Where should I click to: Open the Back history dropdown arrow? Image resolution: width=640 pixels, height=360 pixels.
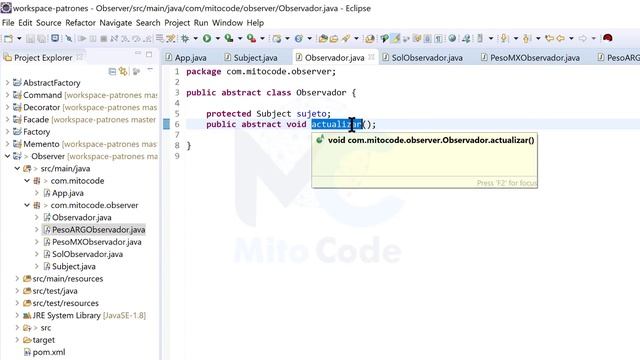click(x=571, y=38)
